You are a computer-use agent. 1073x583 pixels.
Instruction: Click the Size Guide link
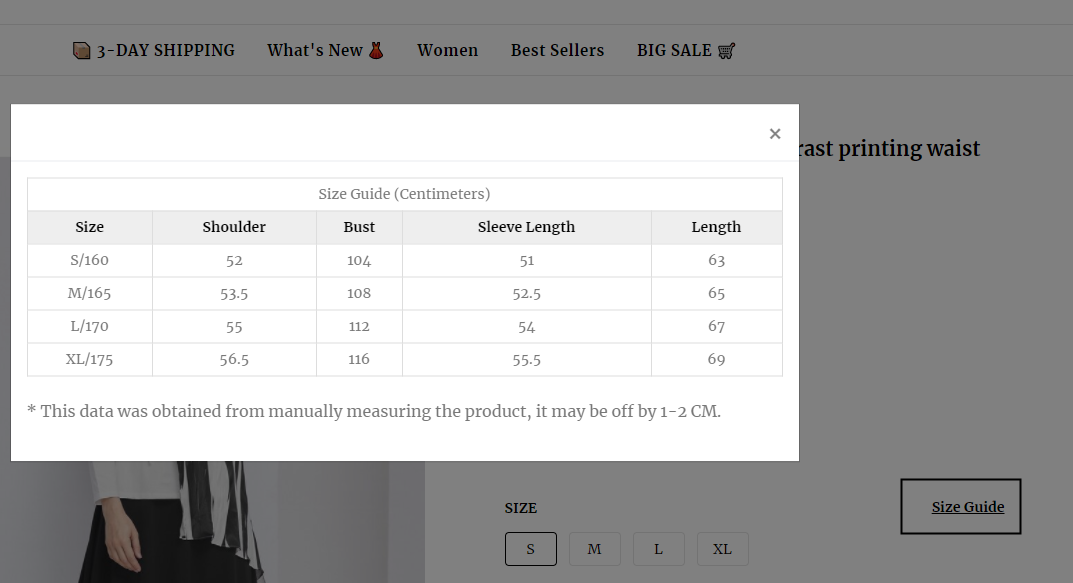[x=968, y=507]
